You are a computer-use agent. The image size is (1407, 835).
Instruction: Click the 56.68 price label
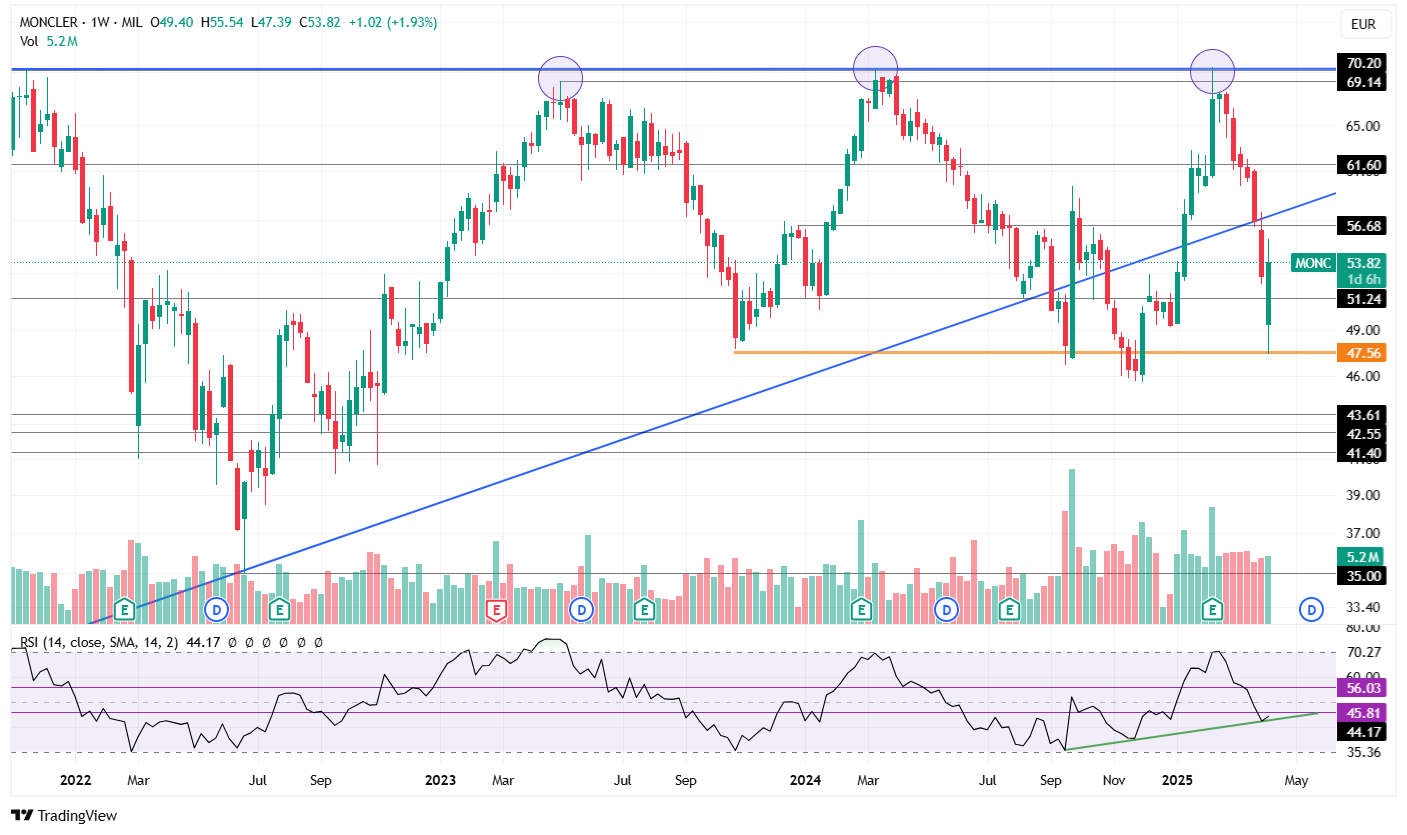(x=1363, y=226)
